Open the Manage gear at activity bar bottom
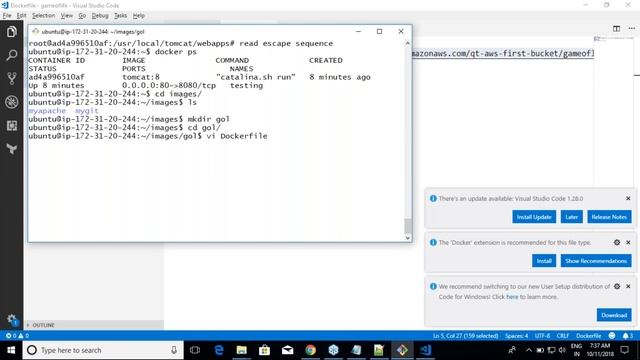The height and width of the screenshot is (360, 640). coord(11,319)
